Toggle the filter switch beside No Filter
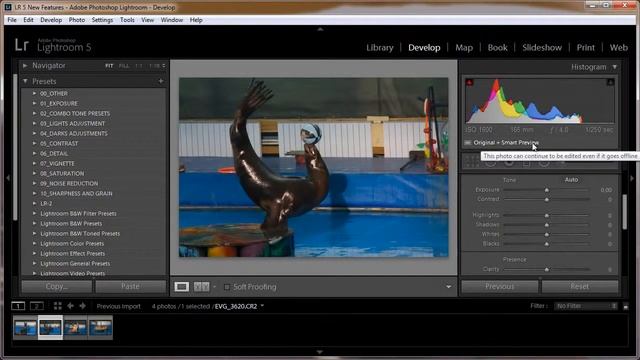This screenshot has height=360, width=640. coord(626,307)
